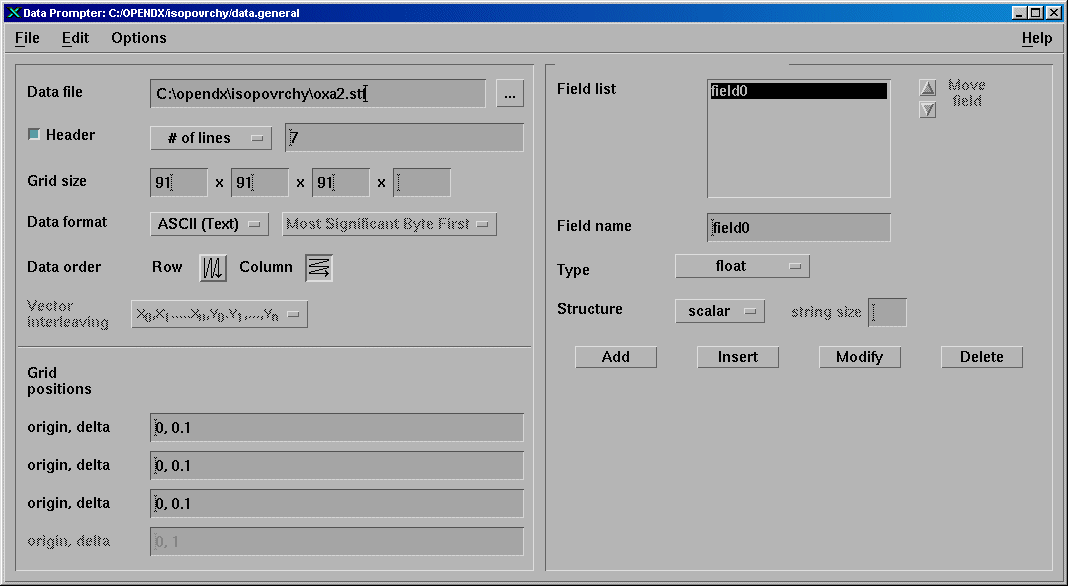Image resolution: width=1068 pixels, height=586 pixels.
Task: Click the move field down arrow
Action: click(x=927, y=110)
